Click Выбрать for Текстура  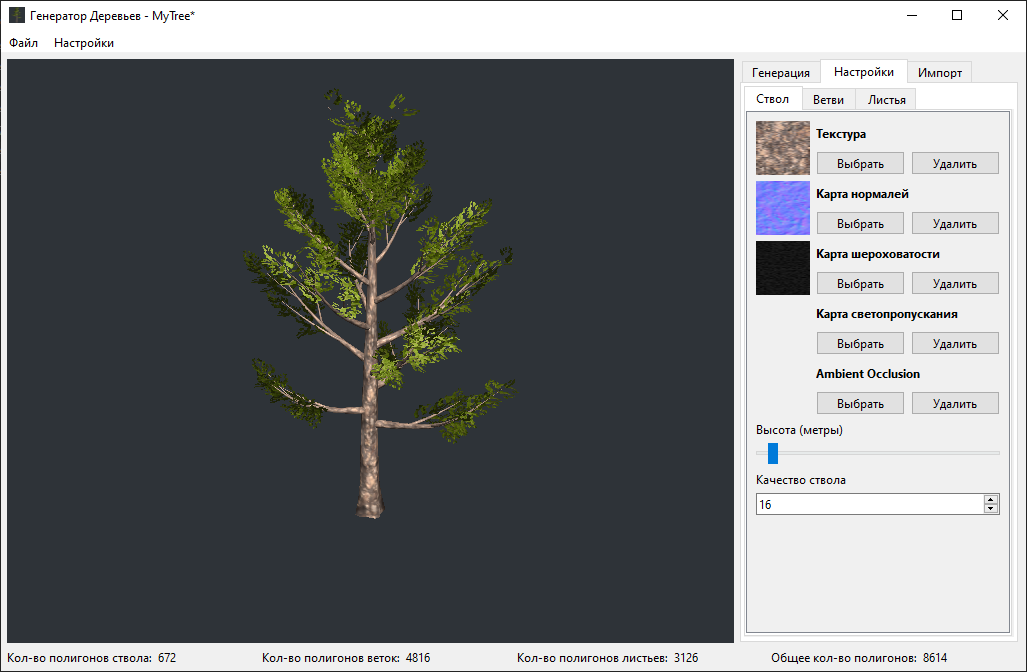point(860,163)
